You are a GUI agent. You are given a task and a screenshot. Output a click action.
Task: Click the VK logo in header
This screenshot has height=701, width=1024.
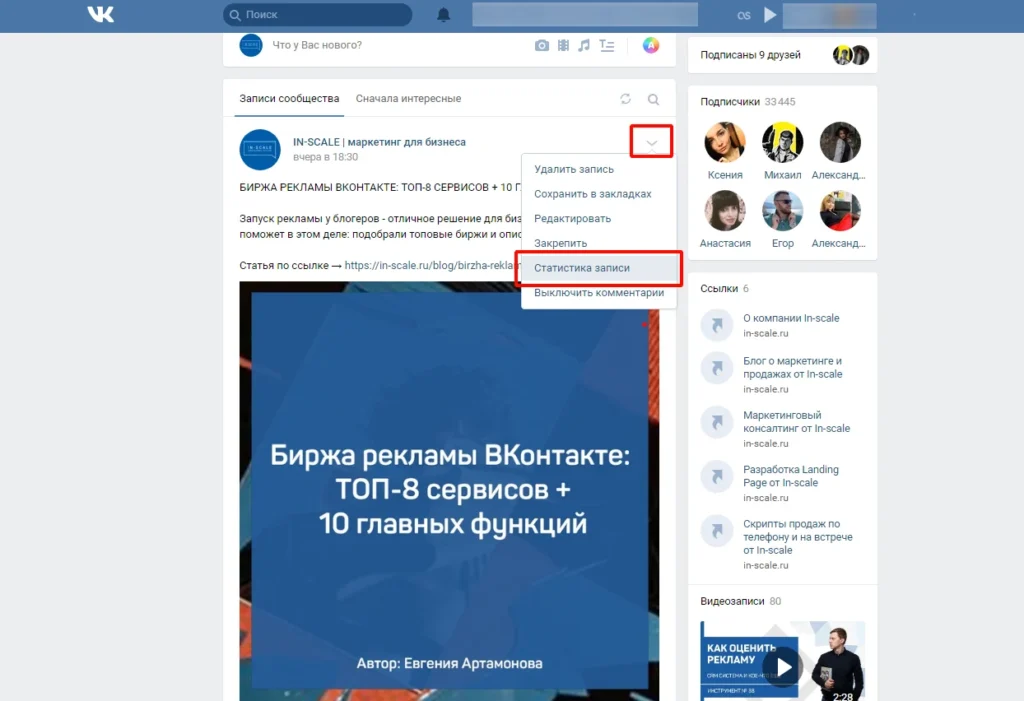click(101, 14)
